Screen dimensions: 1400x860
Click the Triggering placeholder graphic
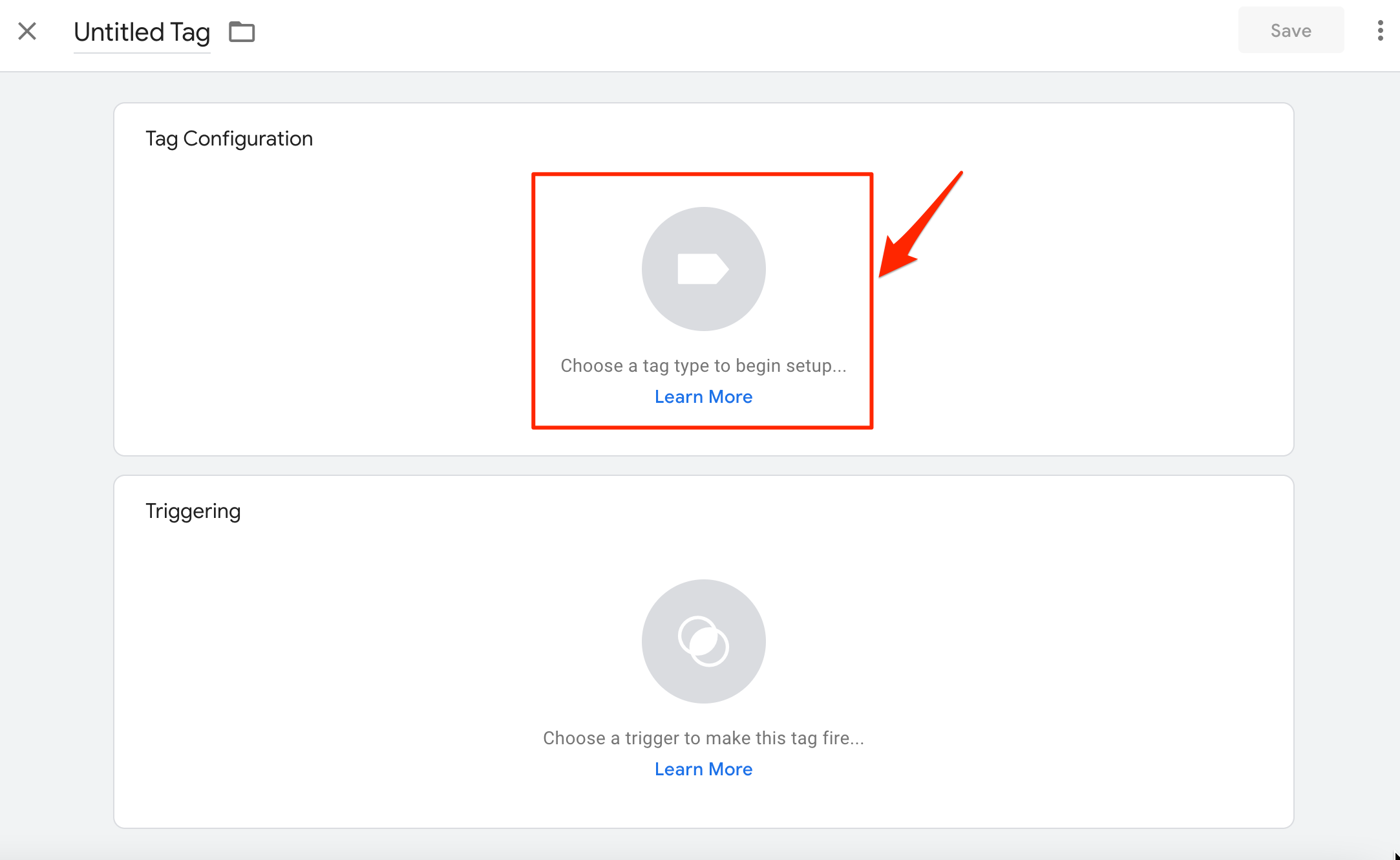pos(703,641)
